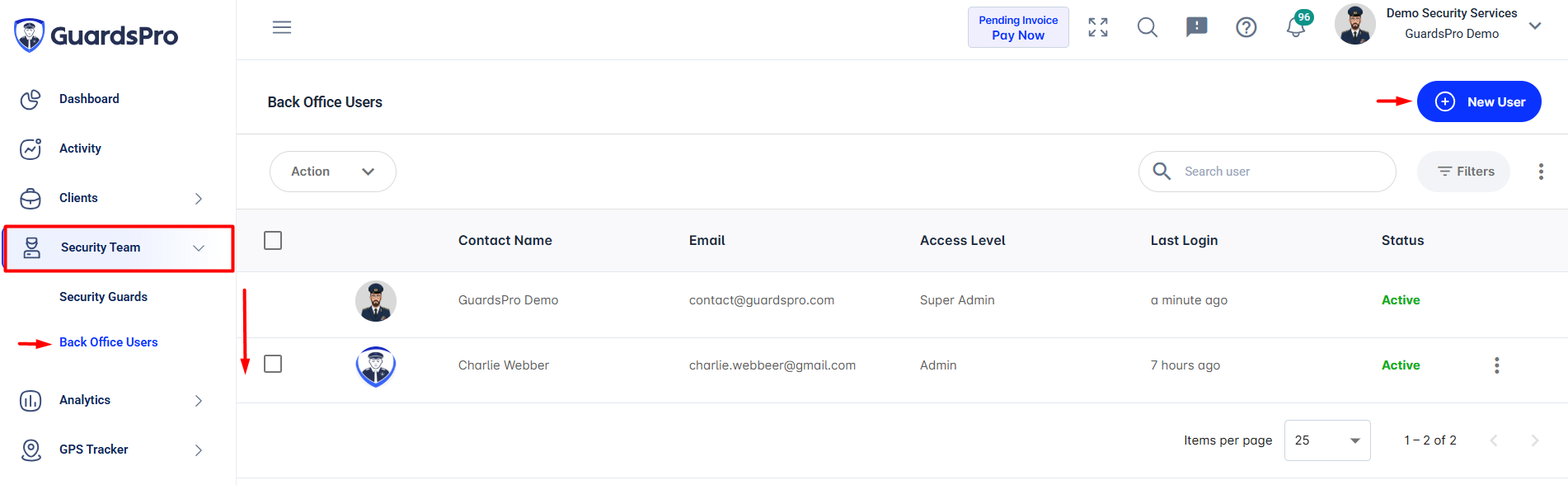
Task: Click into the Search user field
Action: click(x=1267, y=172)
